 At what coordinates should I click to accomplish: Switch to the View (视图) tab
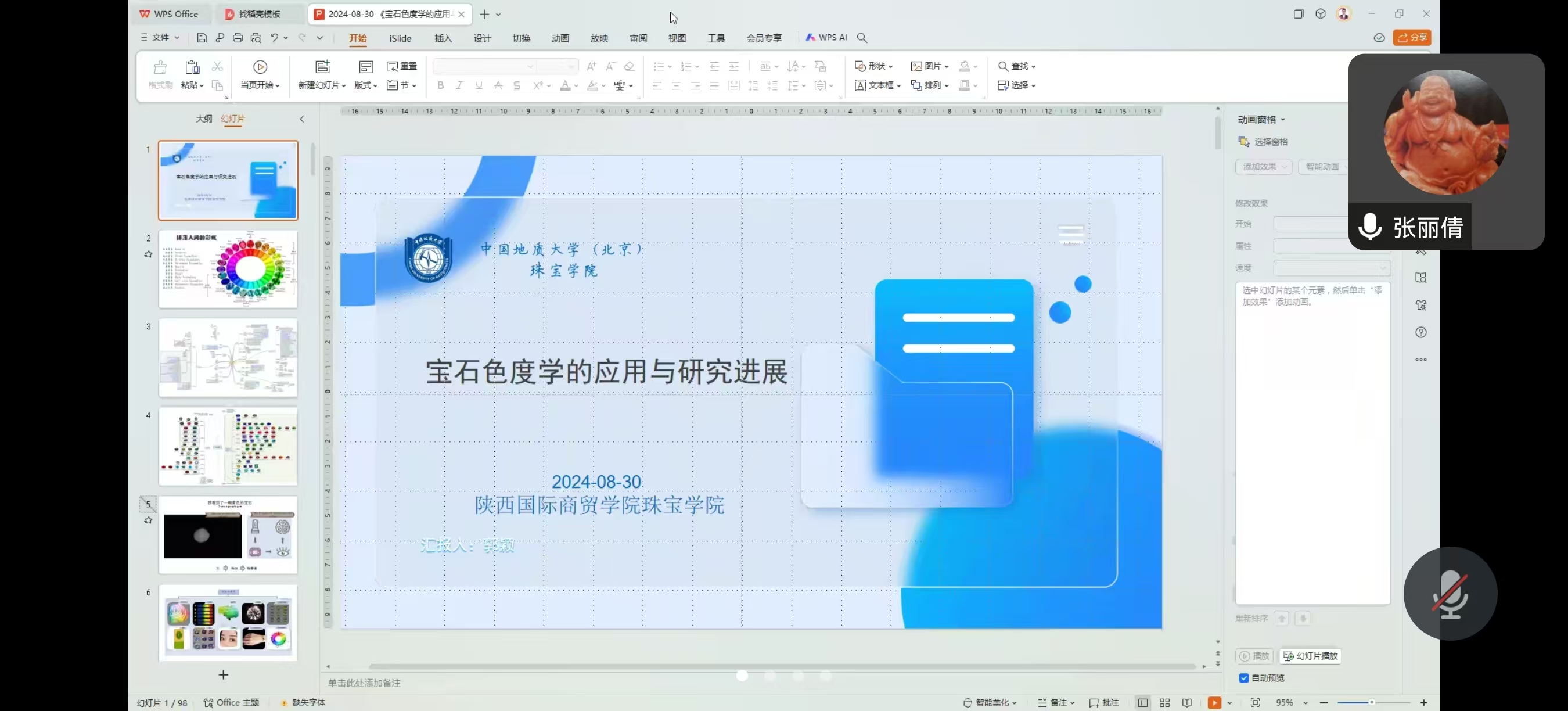point(677,38)
